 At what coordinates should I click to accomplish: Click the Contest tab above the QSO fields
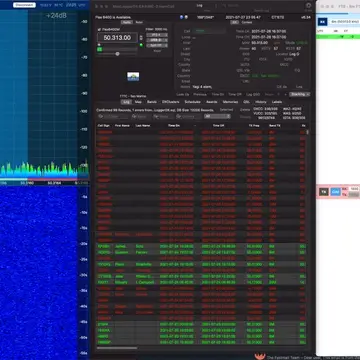click(247, 22)
